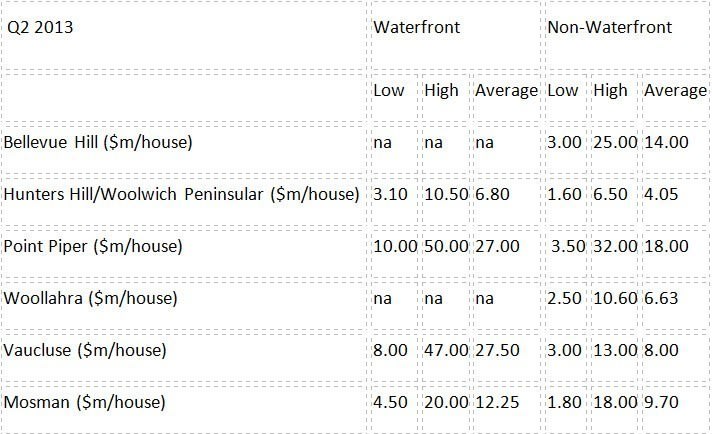Click the Bellevue Hill row label

click(x=98, y=143)
